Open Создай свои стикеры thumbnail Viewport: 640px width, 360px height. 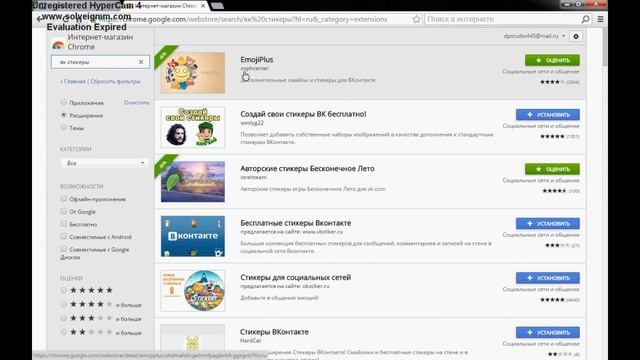[193, 127]
